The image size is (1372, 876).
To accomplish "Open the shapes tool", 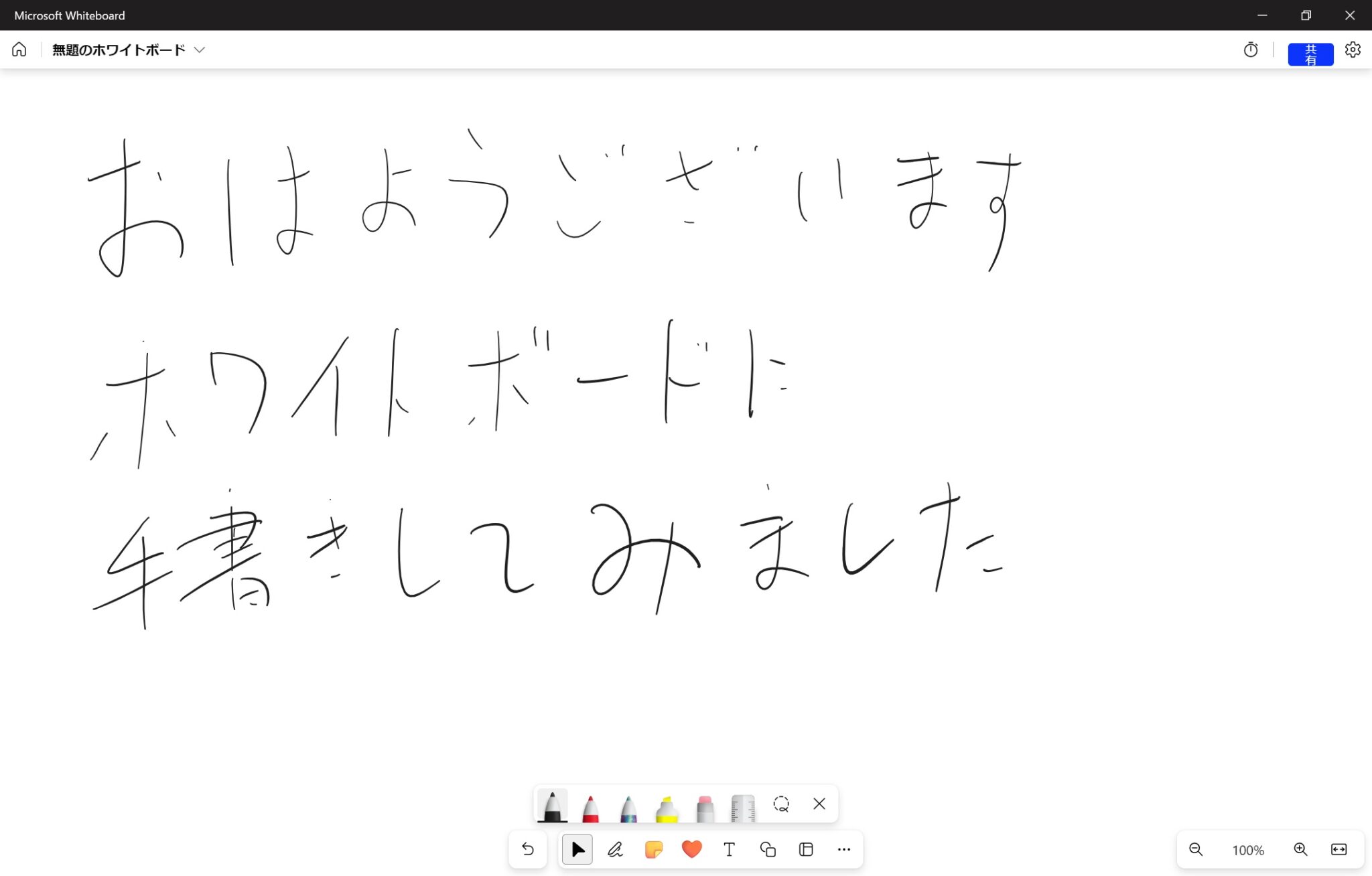I will pyautogui.click(x=768, y=849).
